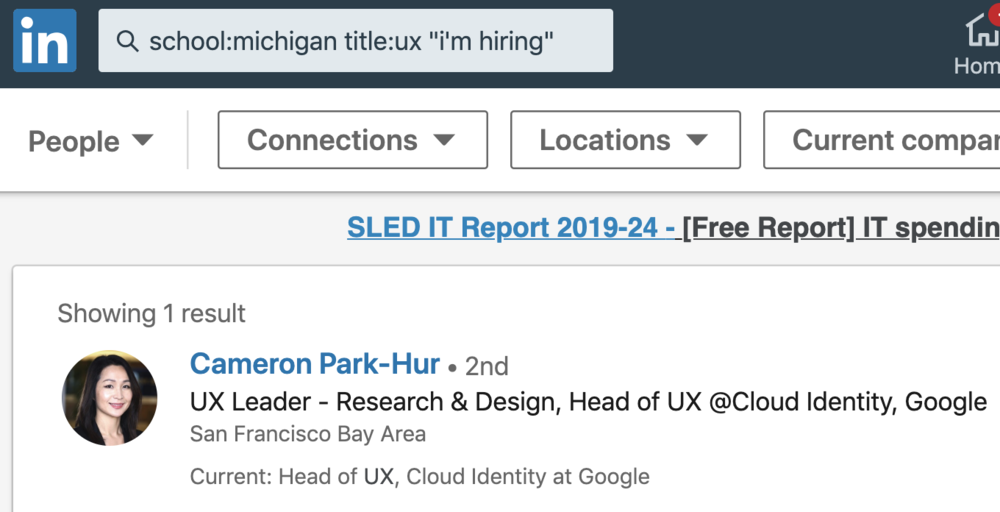Screen dimensions: 1000x512
Task: Open the SLED IT Report 2019-24 link
Action: (x=511, y=228)
